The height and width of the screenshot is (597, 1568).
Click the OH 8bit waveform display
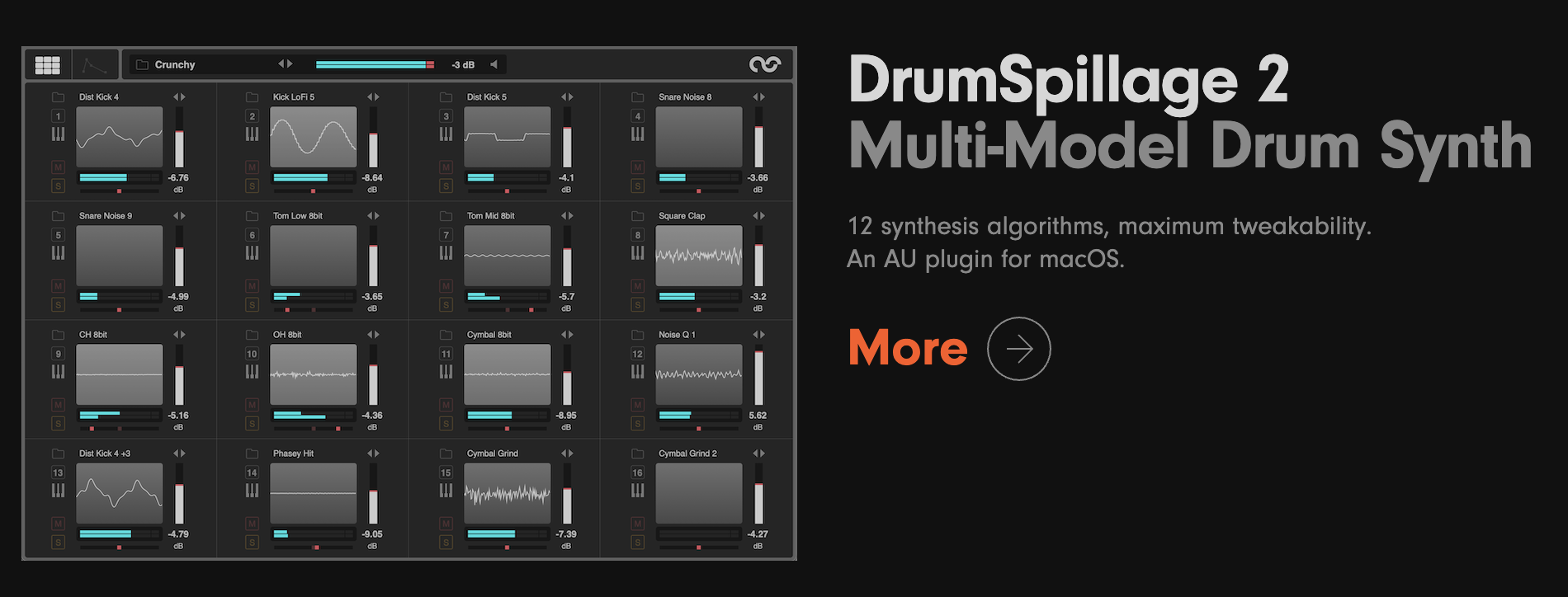tap(313, 374)
